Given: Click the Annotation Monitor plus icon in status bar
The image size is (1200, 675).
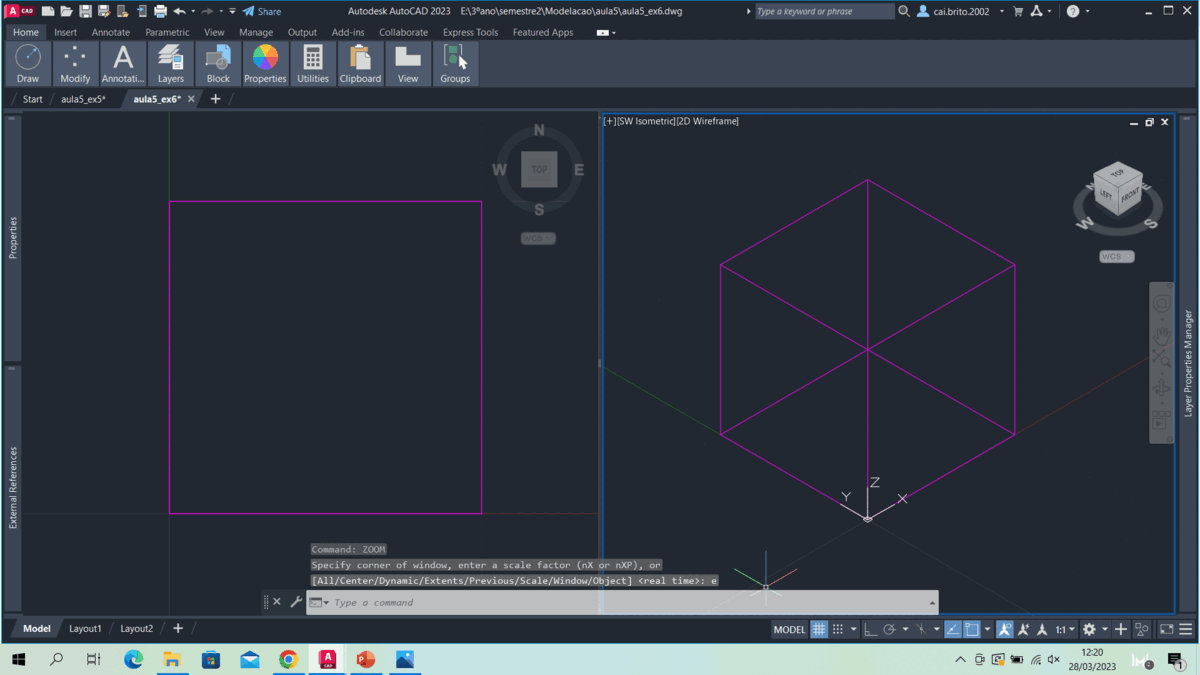Looking at the screenshot, I should coord(1120,629).
